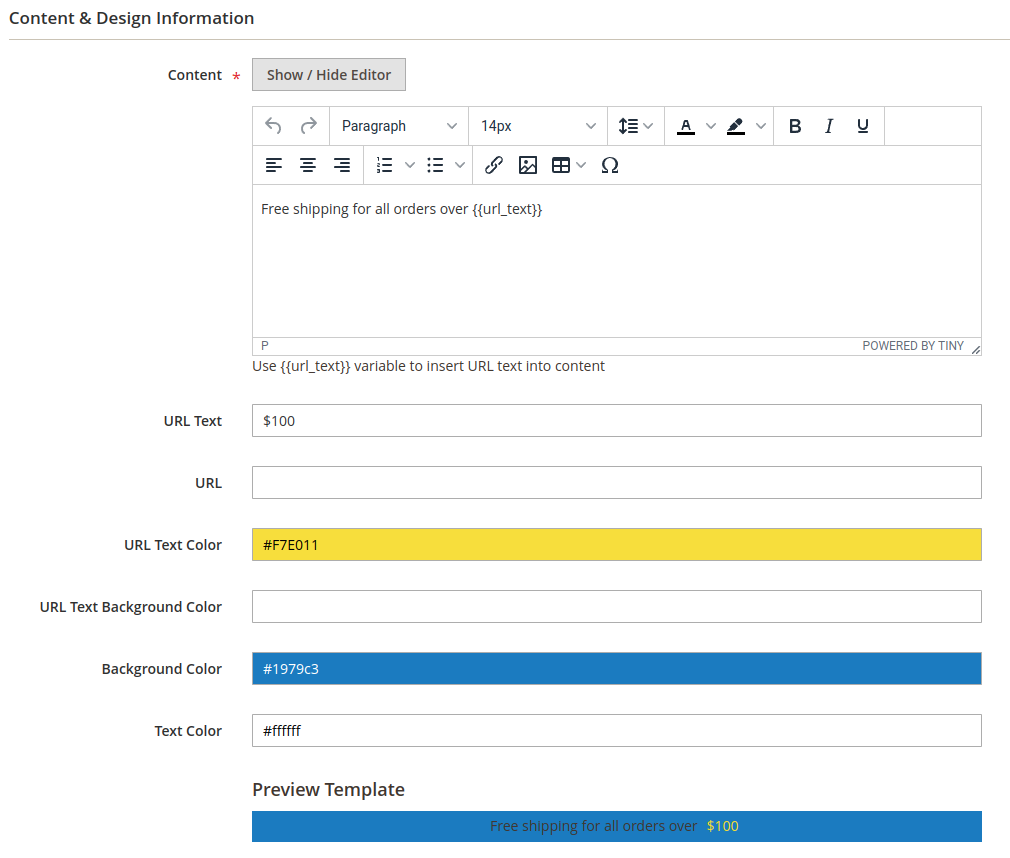The image size is (1010, 858).
Task: Toggle bold formatting in editor
Action: pyautogui.click(x=795, y=126)
